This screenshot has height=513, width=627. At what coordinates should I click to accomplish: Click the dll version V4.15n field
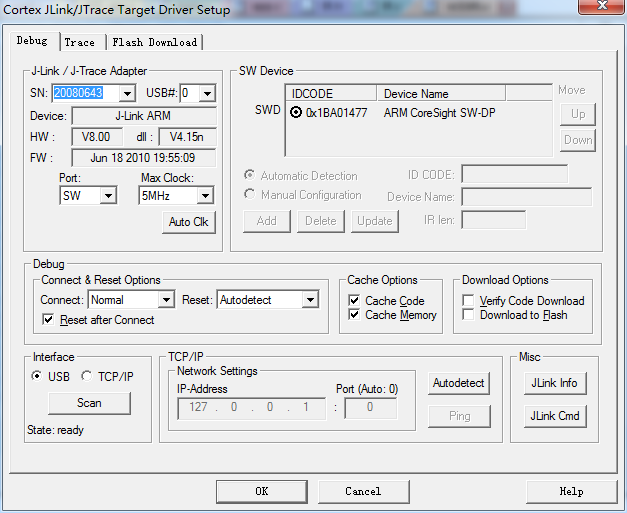(187, 137)
